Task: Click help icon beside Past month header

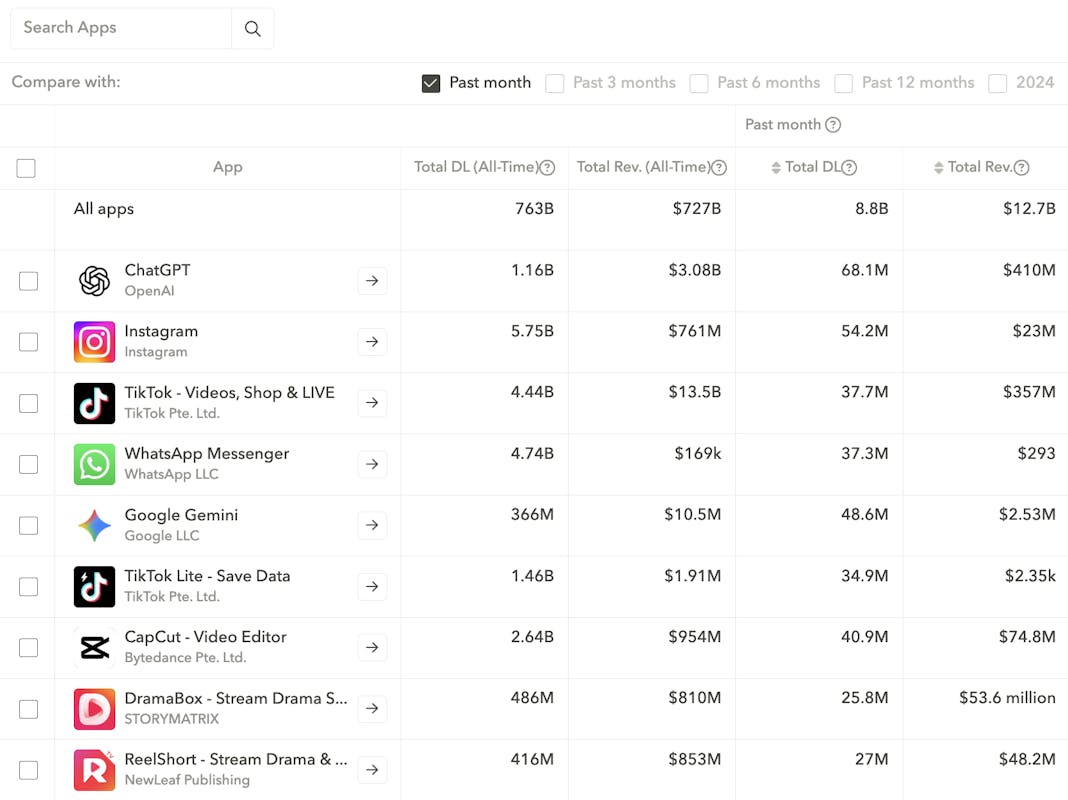Action: [833, 125]
